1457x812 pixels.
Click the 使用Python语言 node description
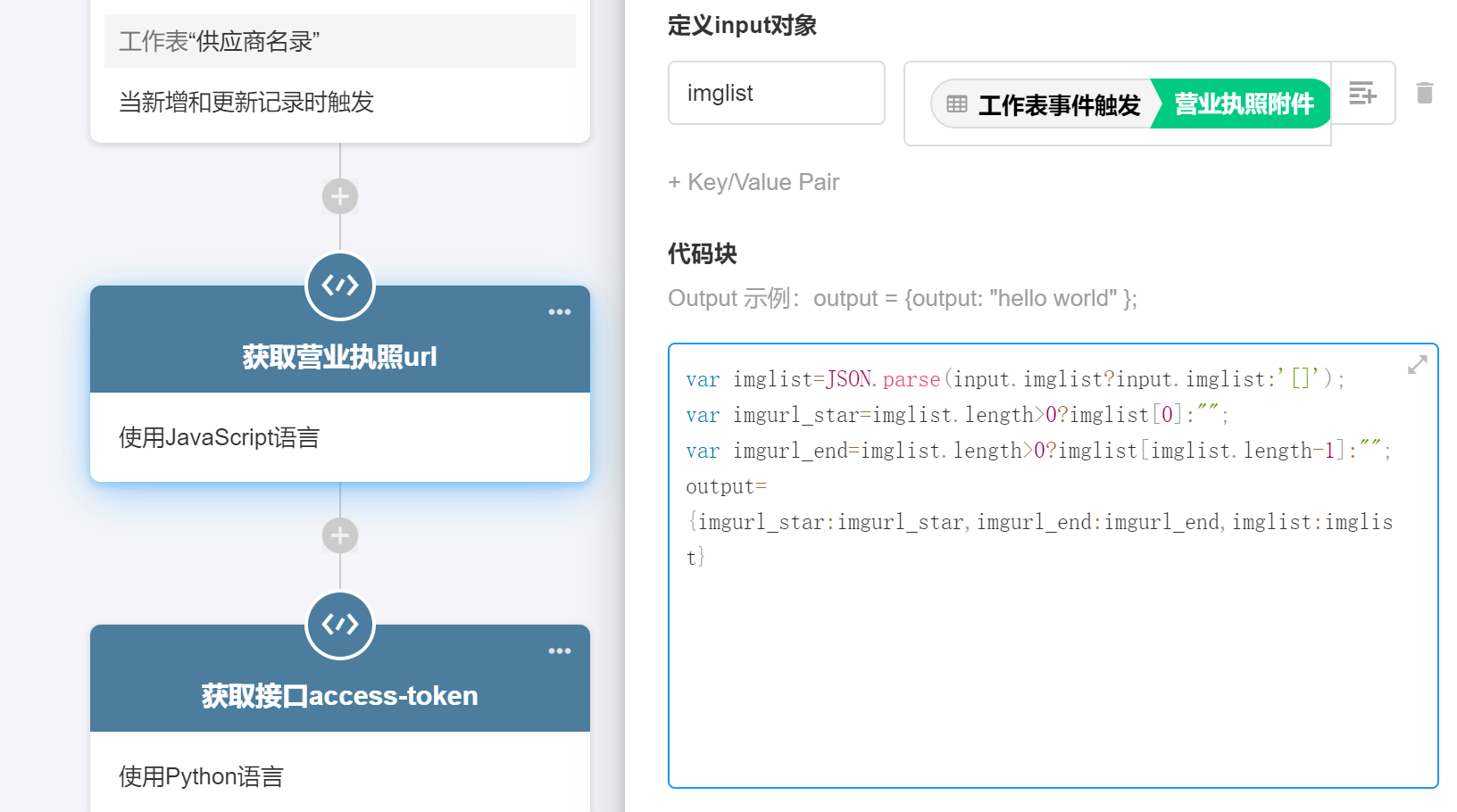[x=202, y=776]
